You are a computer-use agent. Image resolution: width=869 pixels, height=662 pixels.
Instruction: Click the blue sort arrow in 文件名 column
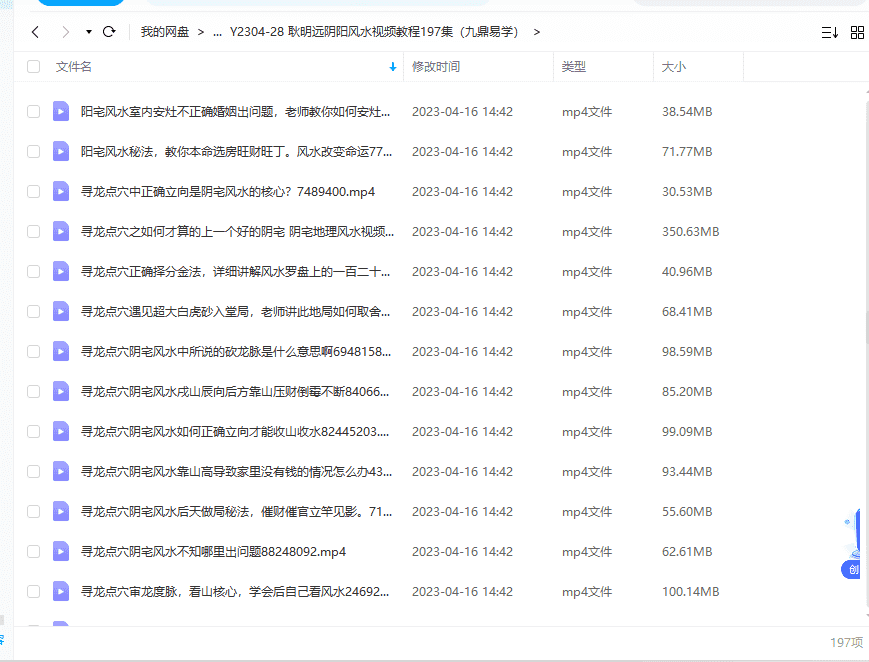click(392, 67)
